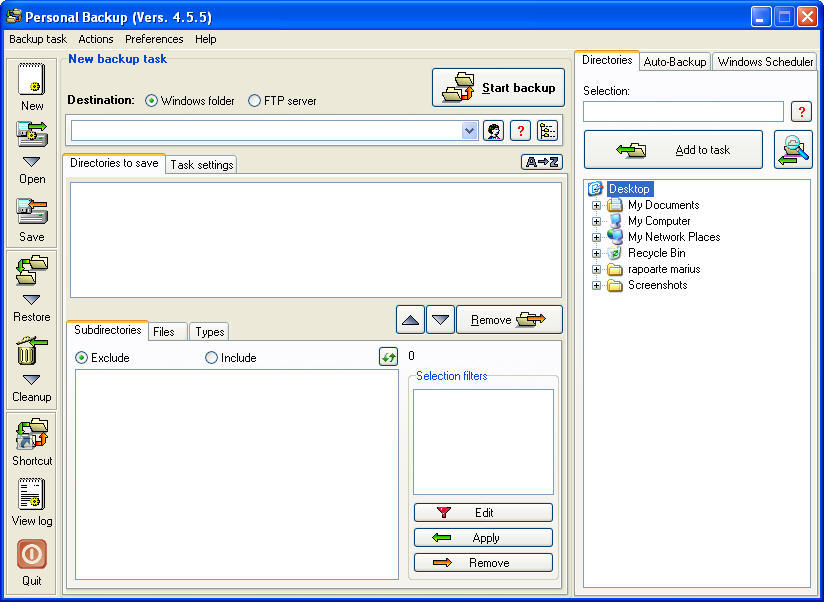
Task: Expand My Network Places node
Action: coord(596,237)
